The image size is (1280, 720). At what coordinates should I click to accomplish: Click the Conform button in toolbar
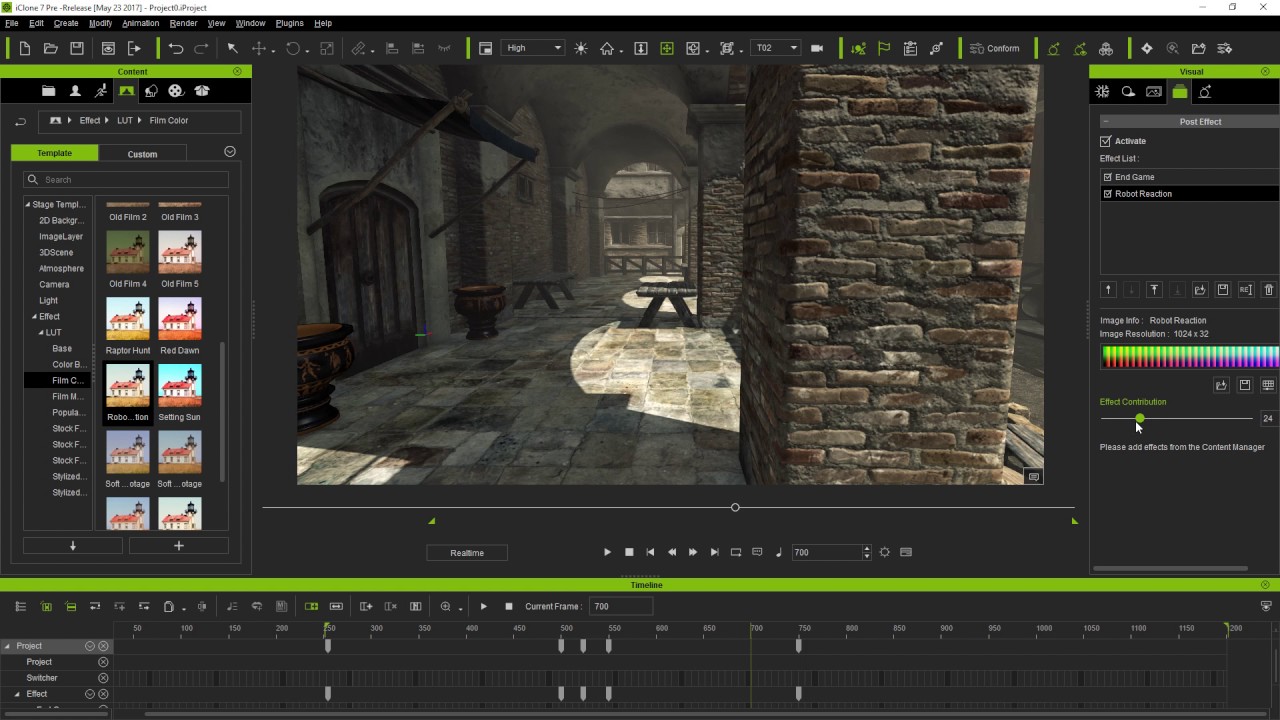[x=994, y=48]
